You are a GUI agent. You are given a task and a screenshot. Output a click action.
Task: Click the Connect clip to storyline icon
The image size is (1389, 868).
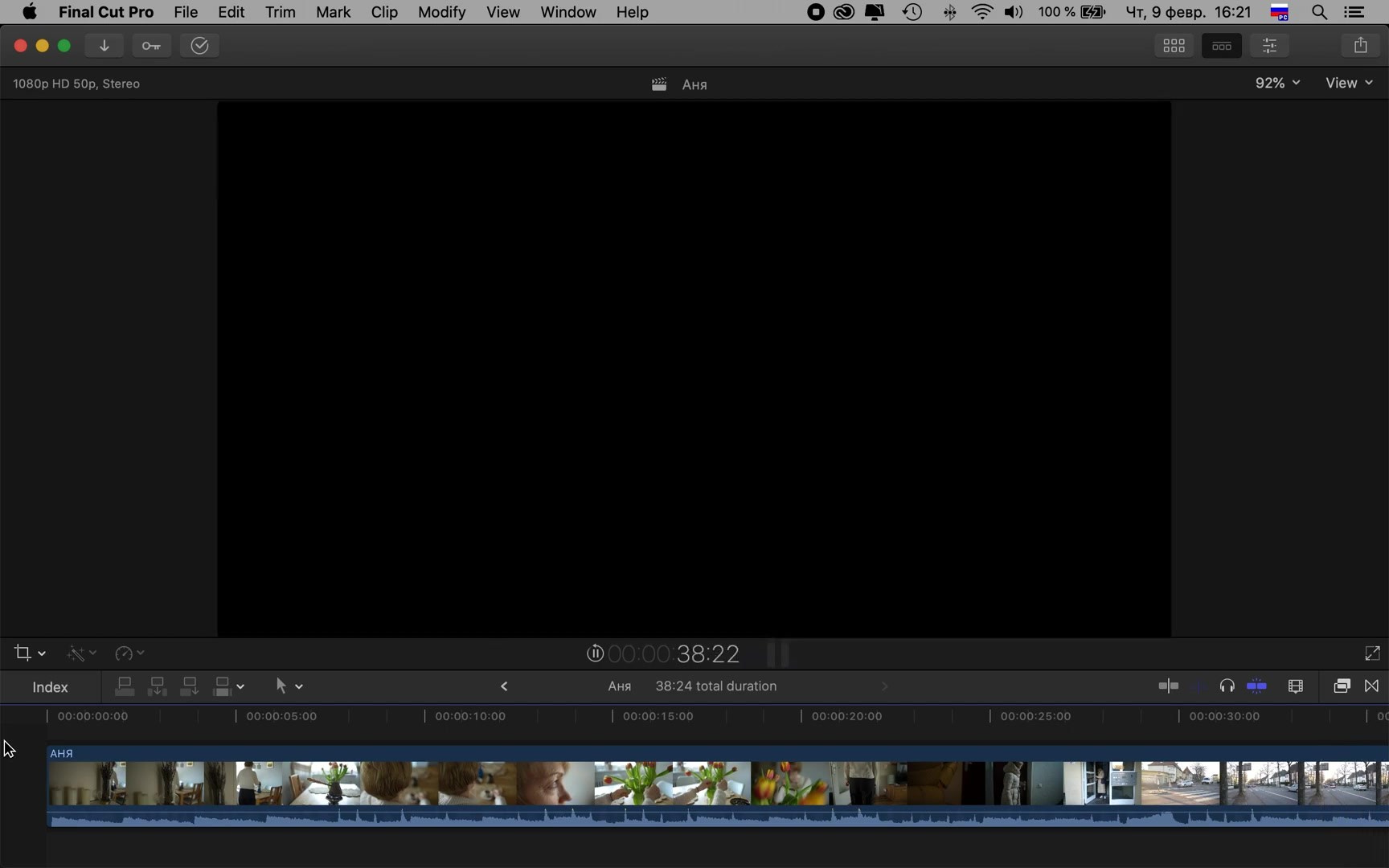pyautogui.click(x=125, y=686)
